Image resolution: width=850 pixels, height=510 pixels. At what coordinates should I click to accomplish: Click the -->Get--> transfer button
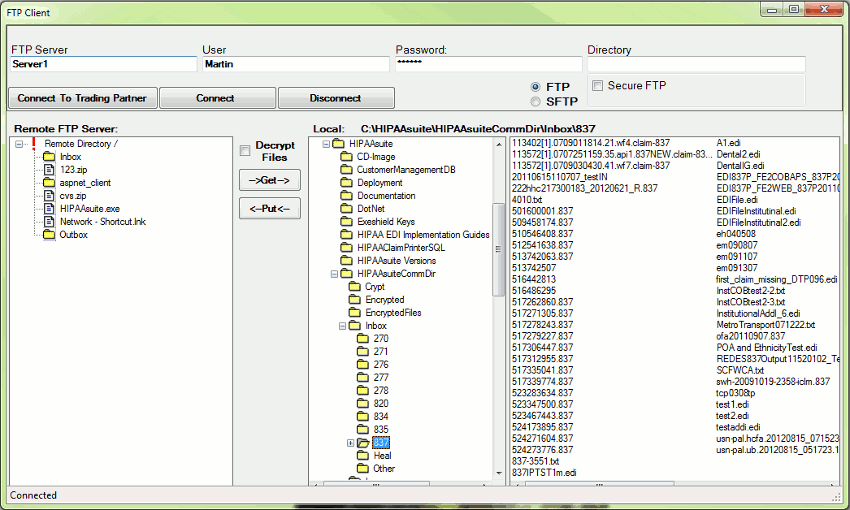point(269,180)
